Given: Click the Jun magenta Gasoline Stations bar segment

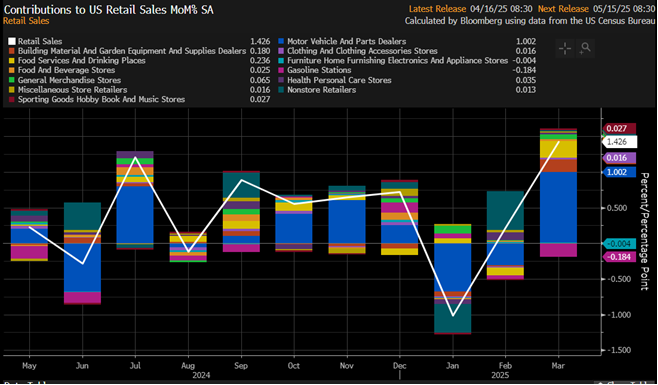Looking at the screenshot, I should click(82, 297).
